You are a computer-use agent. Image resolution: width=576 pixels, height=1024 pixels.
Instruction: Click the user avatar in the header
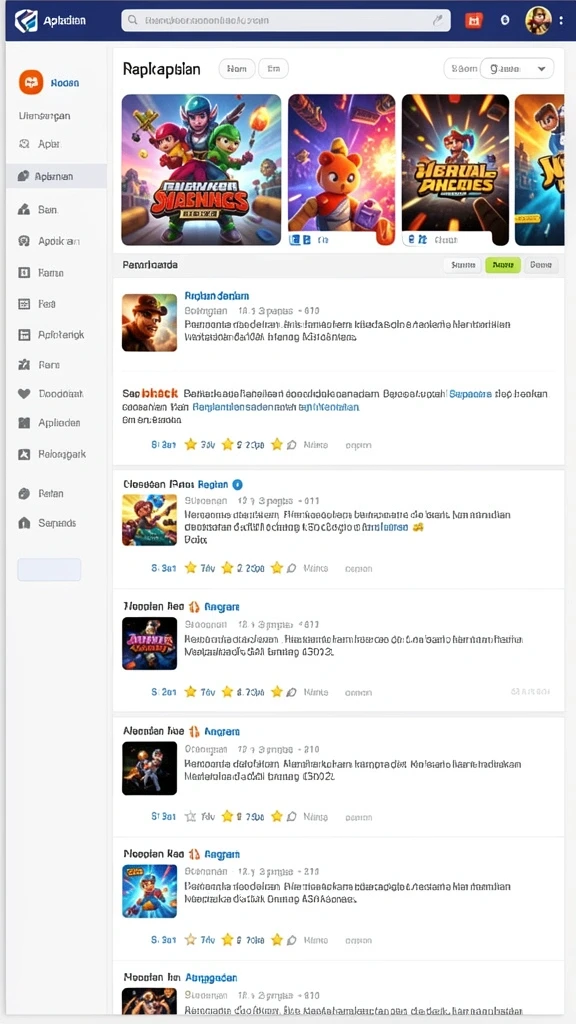coord(538,20)
